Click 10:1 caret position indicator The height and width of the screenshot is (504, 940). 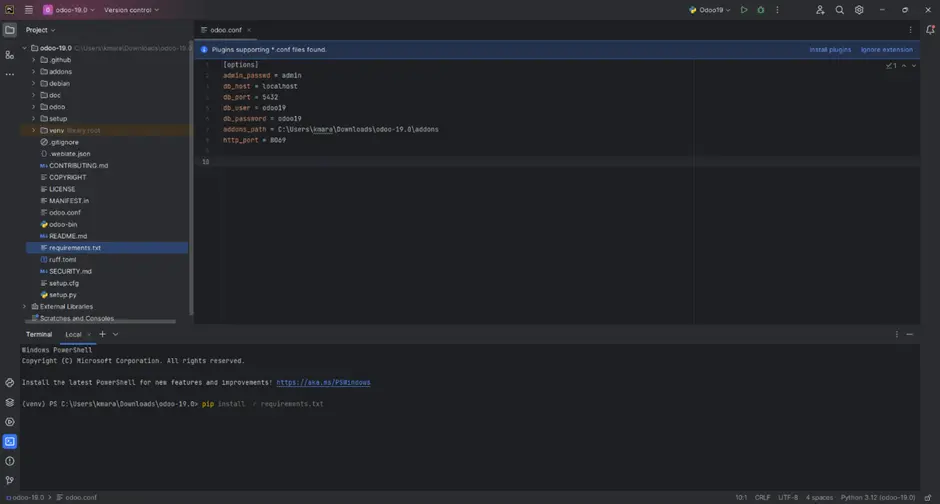click(x=741, y=497)
